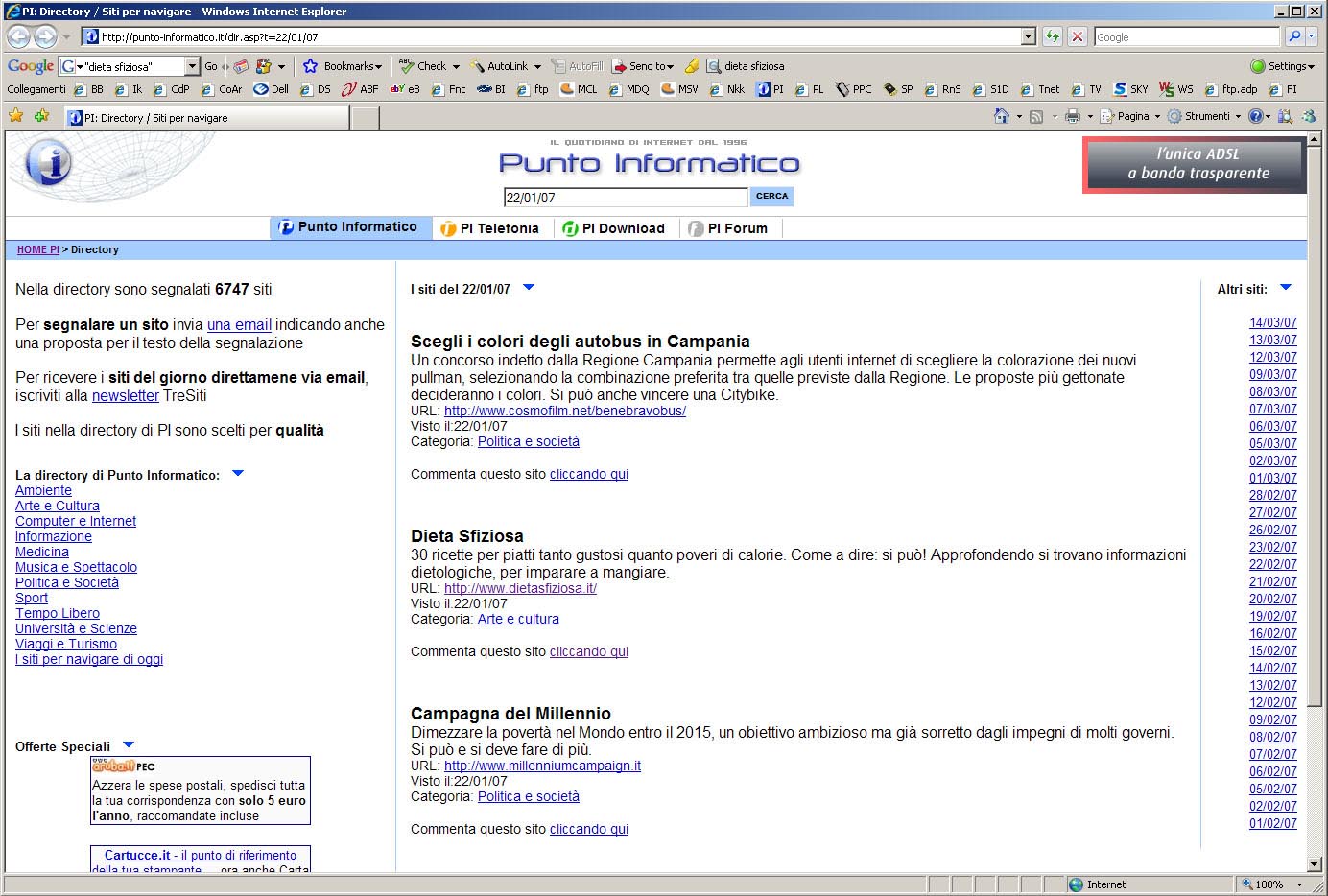
Task: Click the AutoLink wand icon
Action: [478, 66]
